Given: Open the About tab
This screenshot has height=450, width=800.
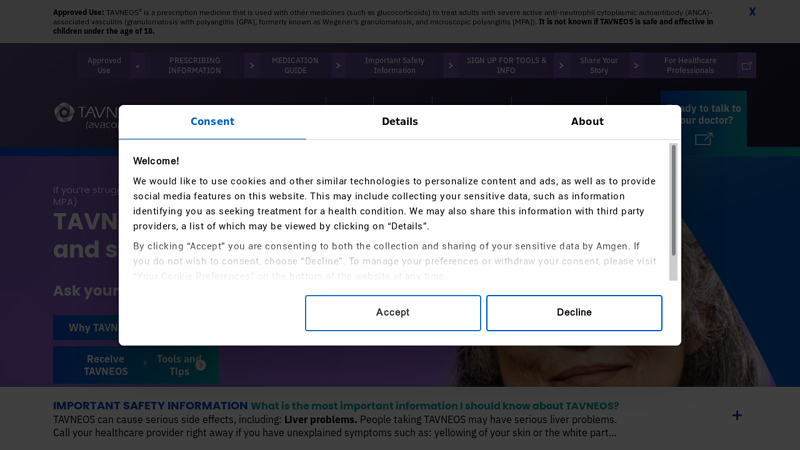Looking at the screenshot, I should coord(587,122).
